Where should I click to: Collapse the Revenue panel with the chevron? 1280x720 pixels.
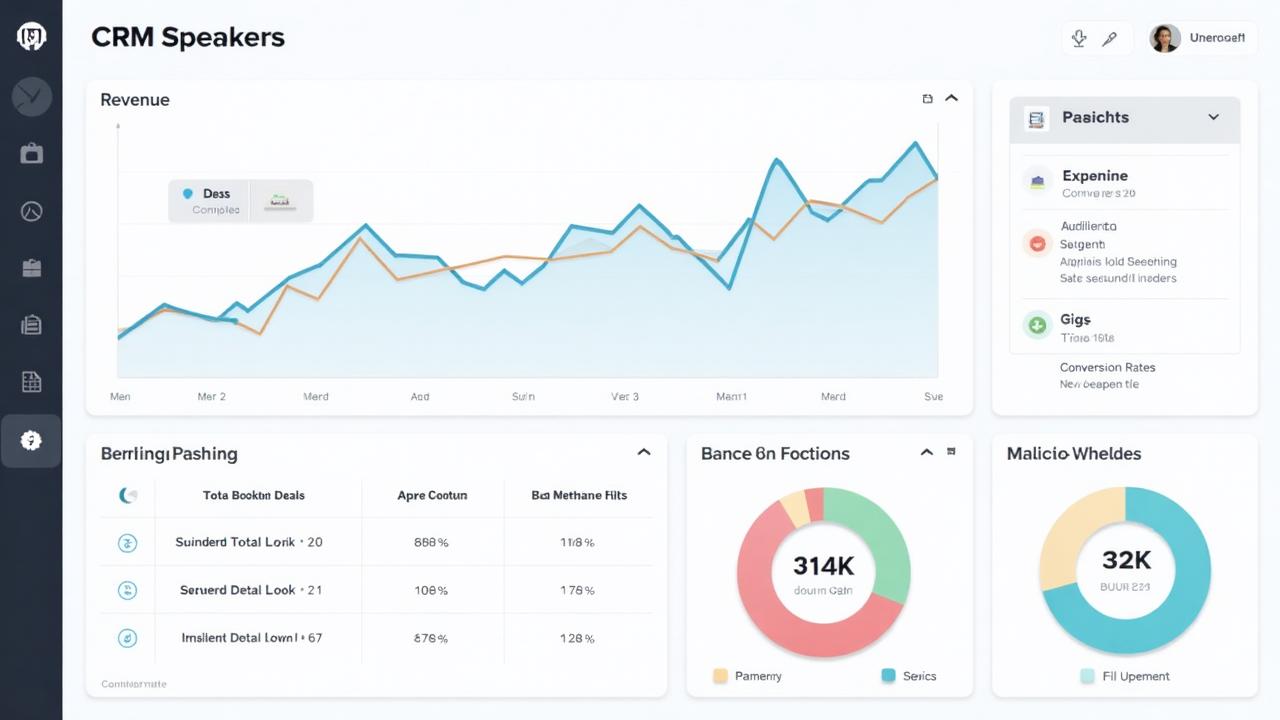click(x=951, y=98)
